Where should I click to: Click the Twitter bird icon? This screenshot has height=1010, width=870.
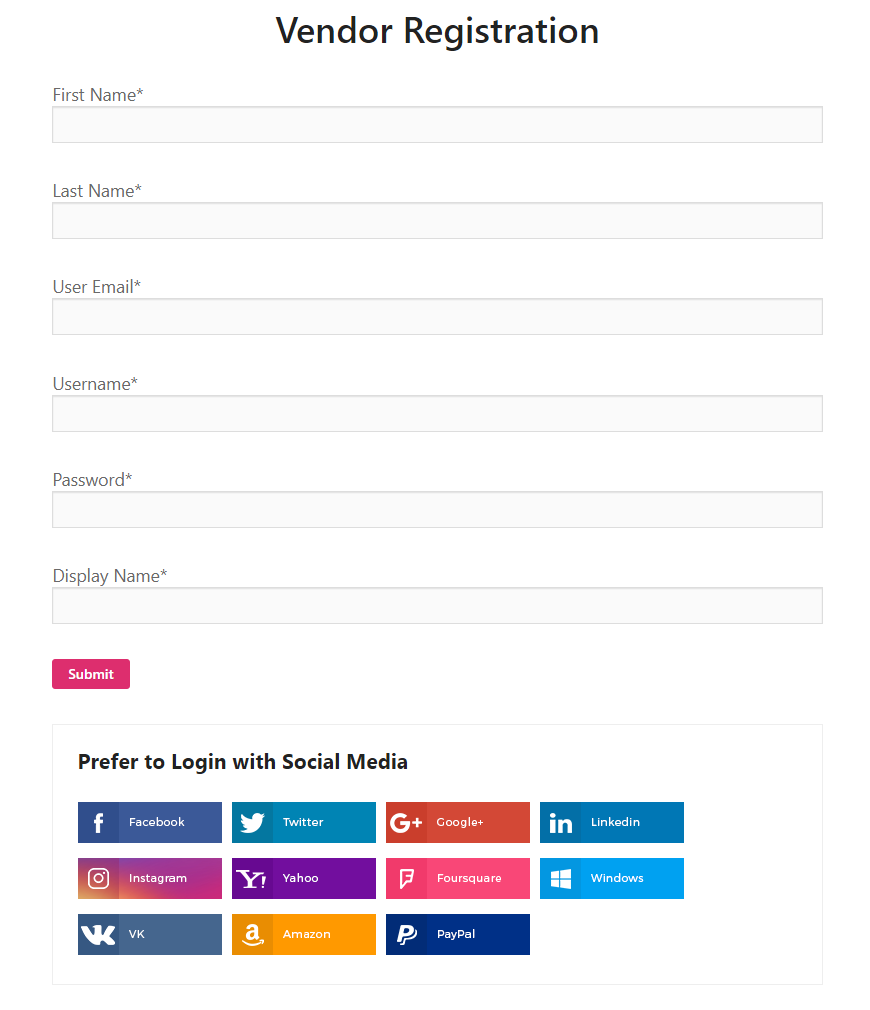[252, 823]
